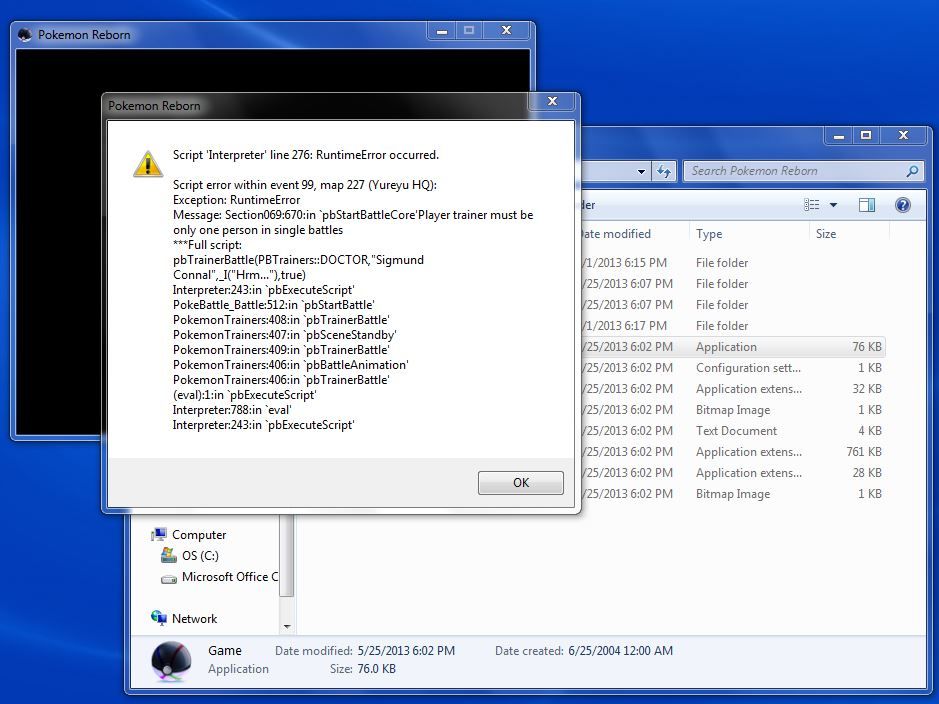The width and height of the screenshot is (939, 704).
Task: Open Explorer help with question mark icon
Action: pos(903,205)
